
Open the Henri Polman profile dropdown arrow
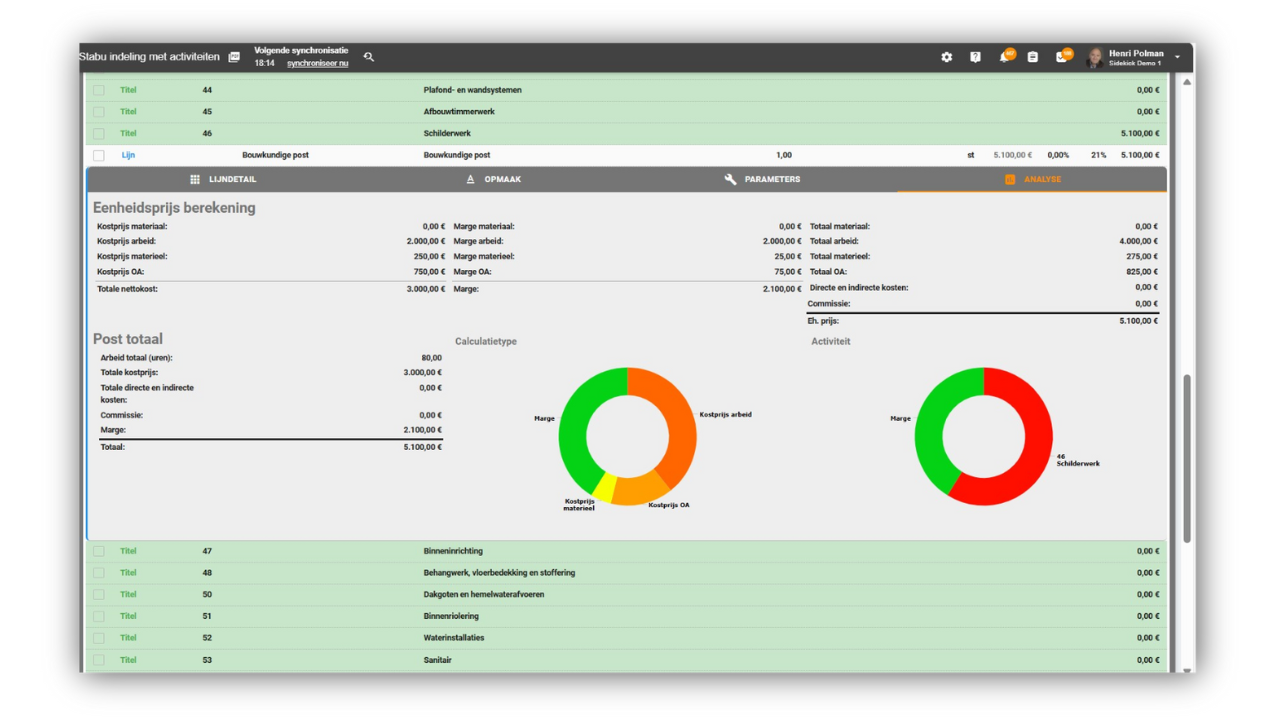coord(1177,57)
